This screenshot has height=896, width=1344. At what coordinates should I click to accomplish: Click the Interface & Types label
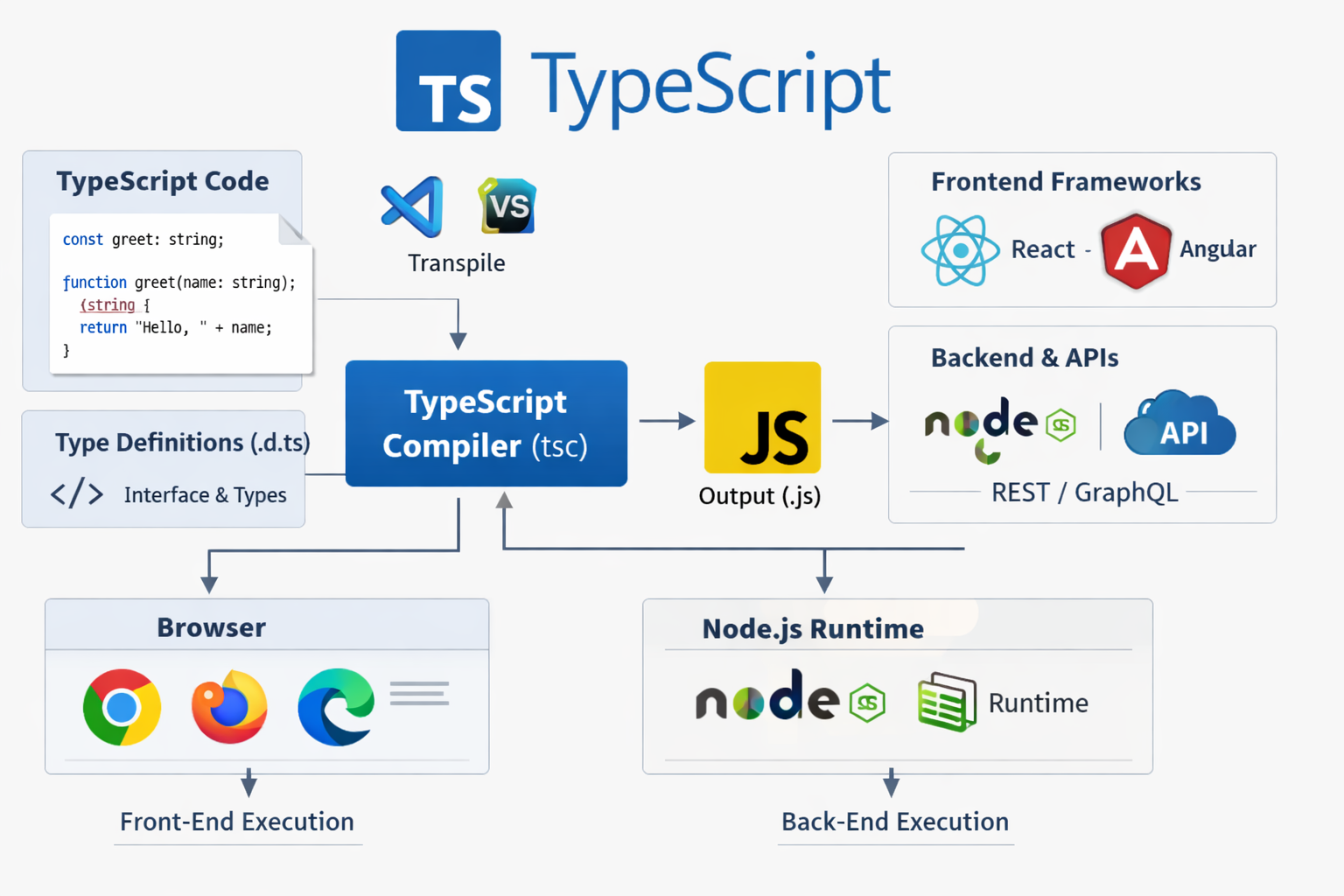click(x=206, y=495)
